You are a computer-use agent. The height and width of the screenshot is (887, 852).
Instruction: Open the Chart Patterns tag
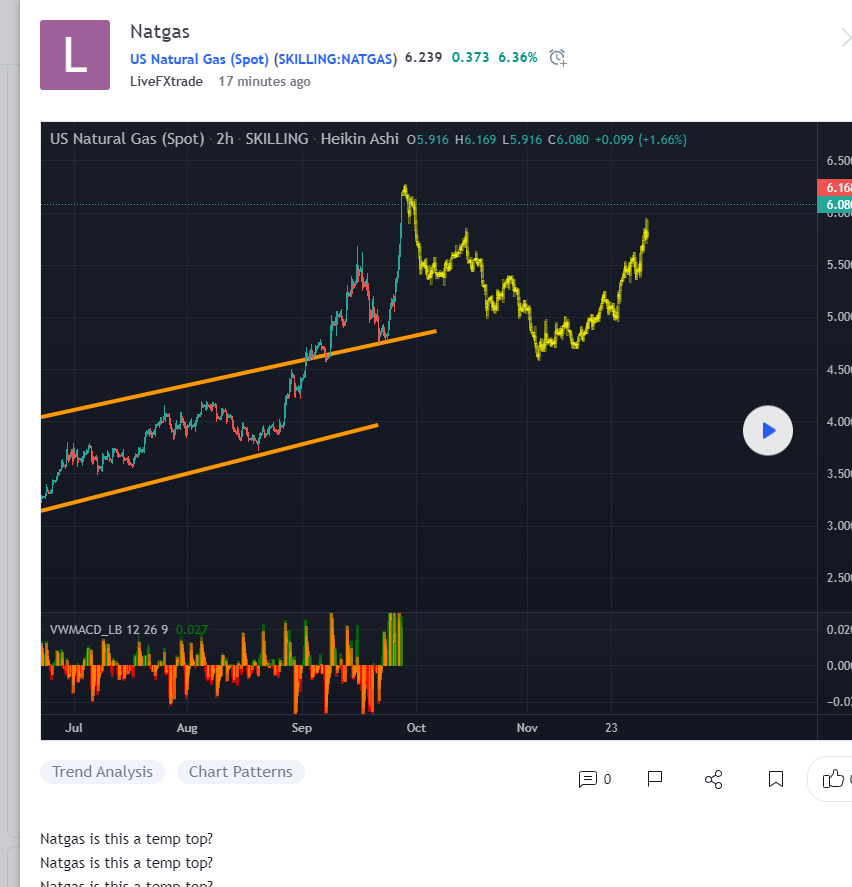click(x=240, y=772)
